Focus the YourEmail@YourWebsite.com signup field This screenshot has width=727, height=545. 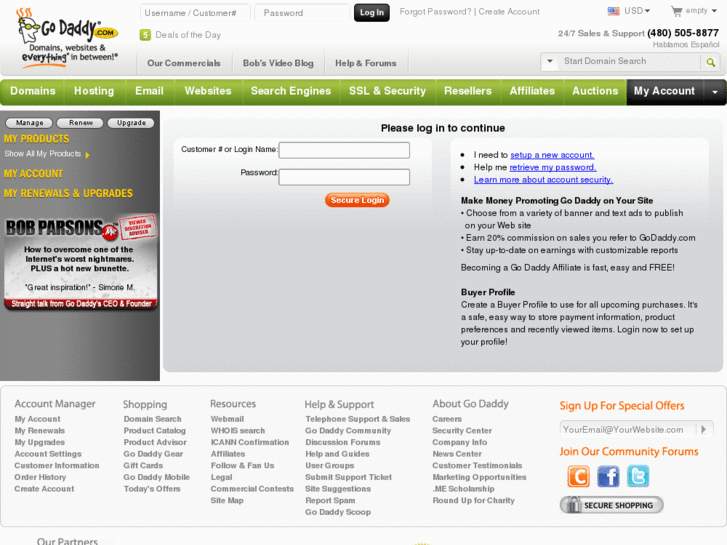[x=628, y=430]
